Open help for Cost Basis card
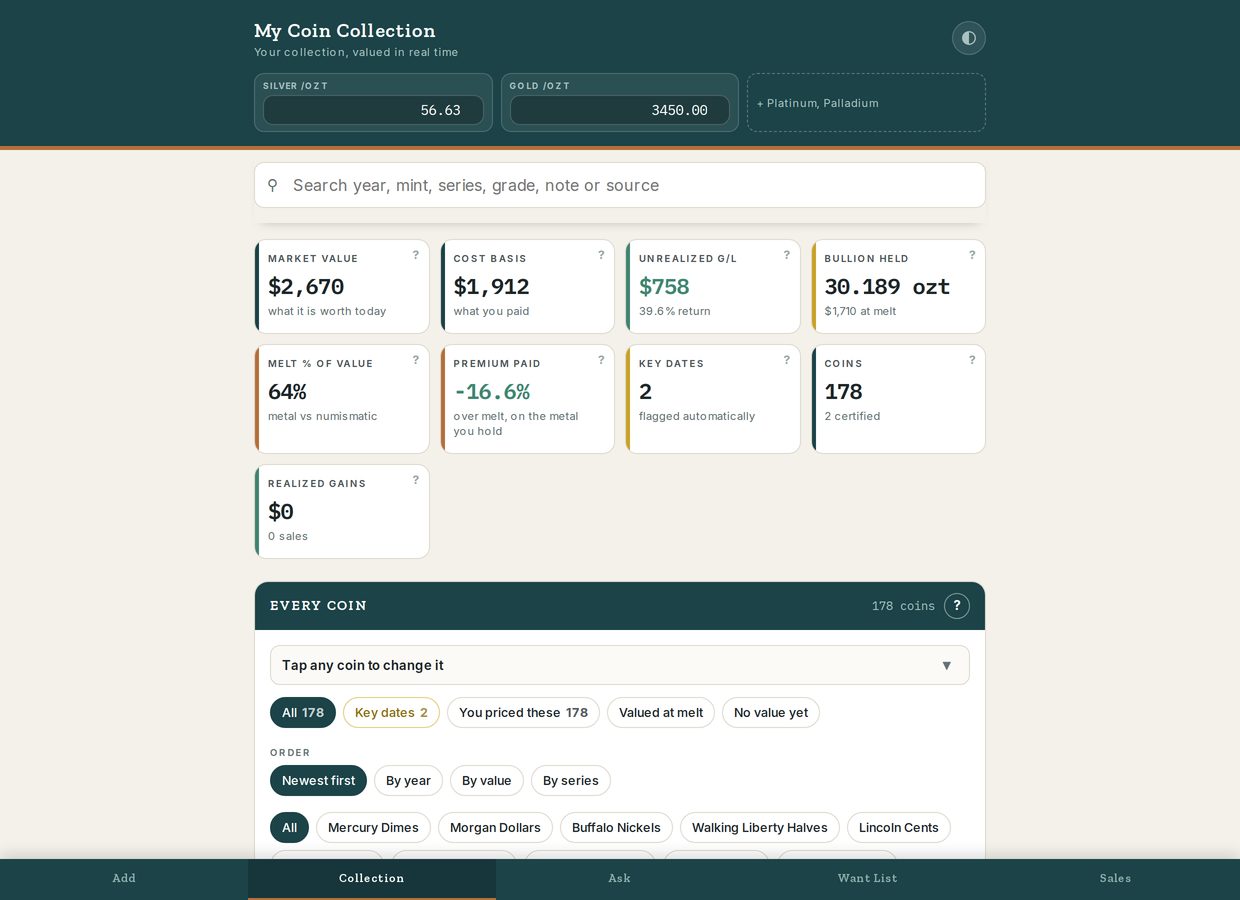Image resolution: width=1240 pixels, height=900 pixels. click(x=601, y=255)
